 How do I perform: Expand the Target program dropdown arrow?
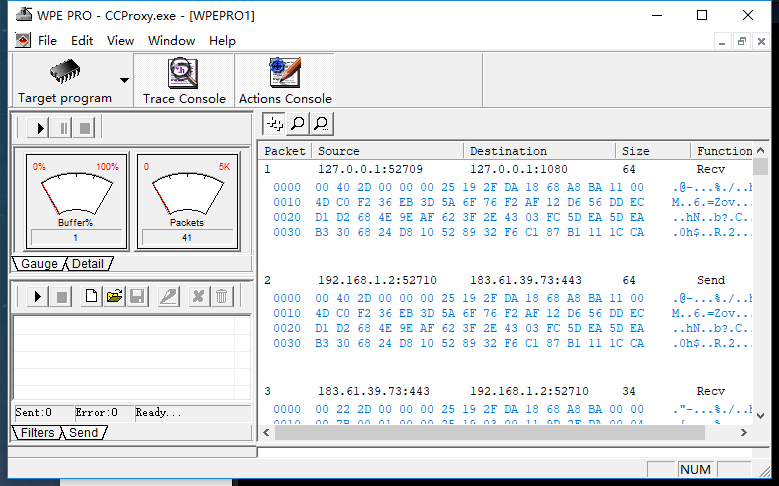pyautogui.click(x=124, y=80)
